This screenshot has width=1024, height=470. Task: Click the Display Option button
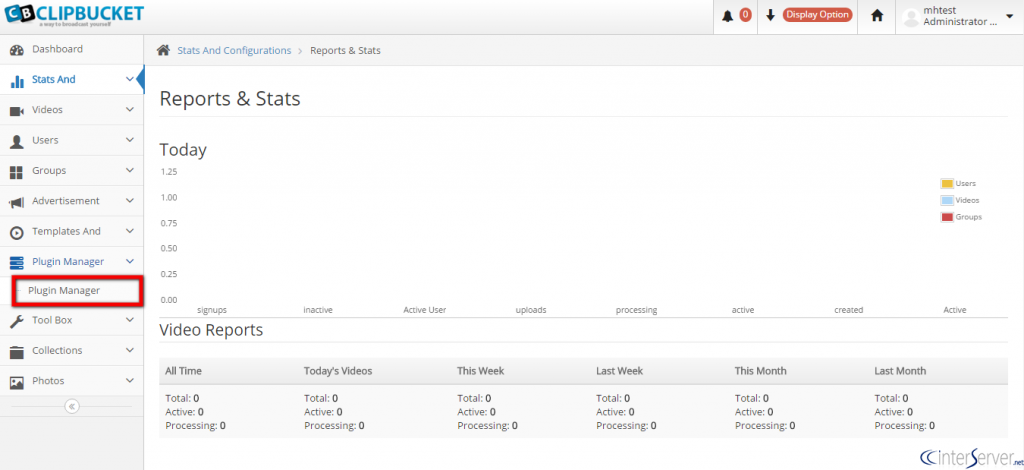click(x=817, y=15)
